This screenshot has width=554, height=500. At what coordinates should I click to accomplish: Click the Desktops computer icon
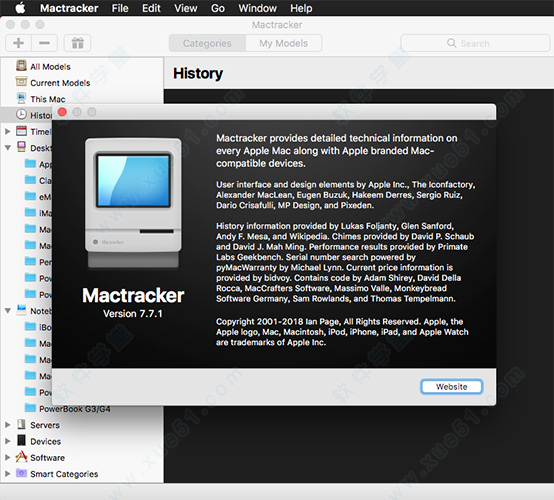21,147
